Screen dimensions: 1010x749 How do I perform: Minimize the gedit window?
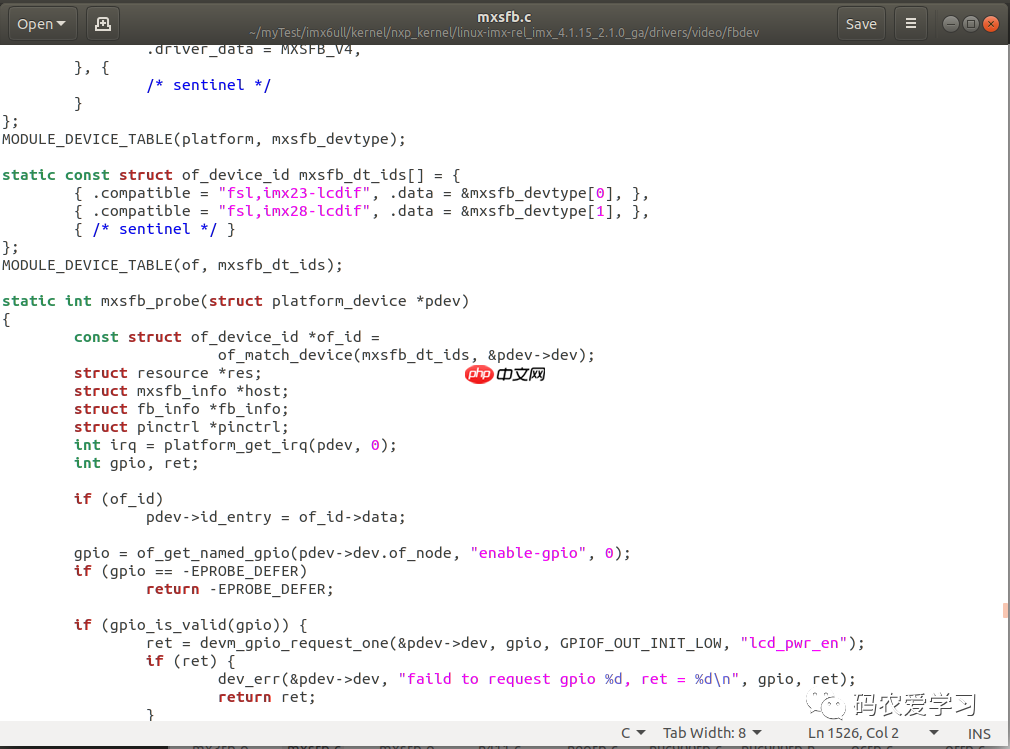[x=951, y=24]
